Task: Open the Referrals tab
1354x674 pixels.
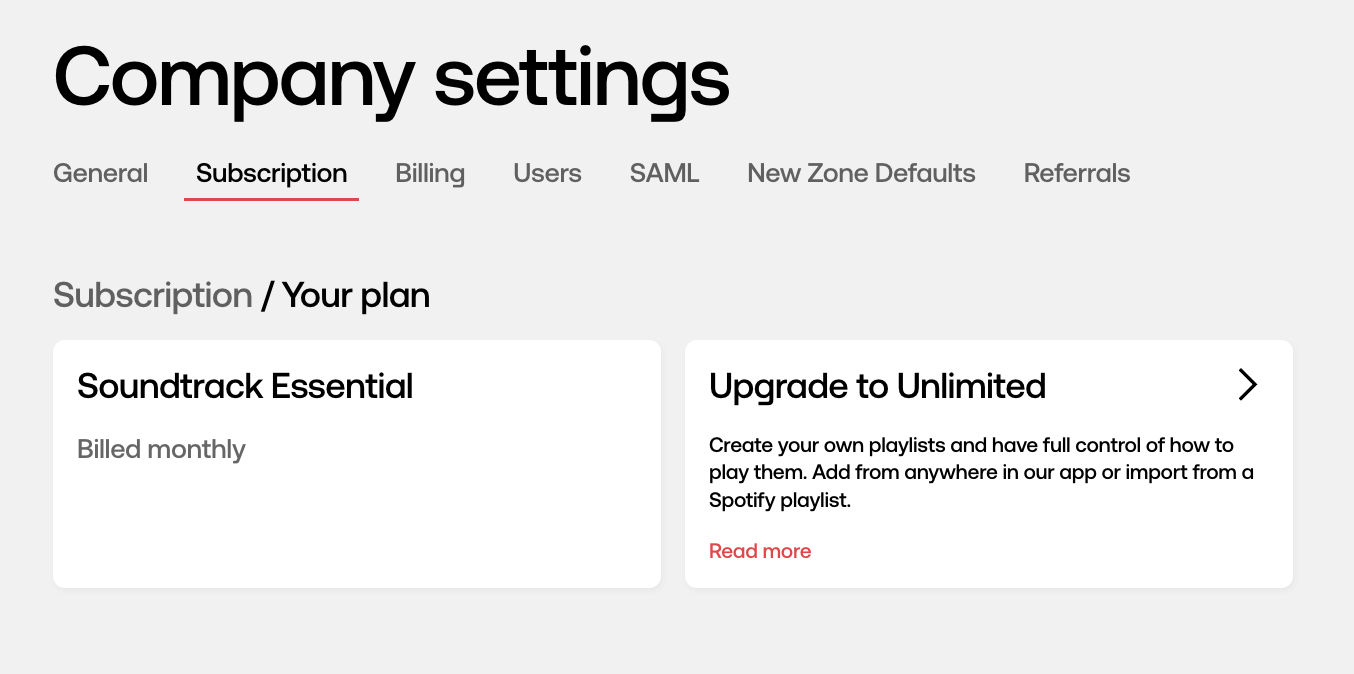Action: pos(1077,173)
